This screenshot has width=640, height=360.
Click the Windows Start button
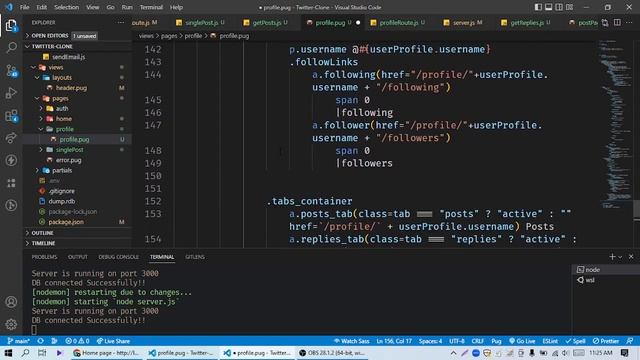[8, 353]
